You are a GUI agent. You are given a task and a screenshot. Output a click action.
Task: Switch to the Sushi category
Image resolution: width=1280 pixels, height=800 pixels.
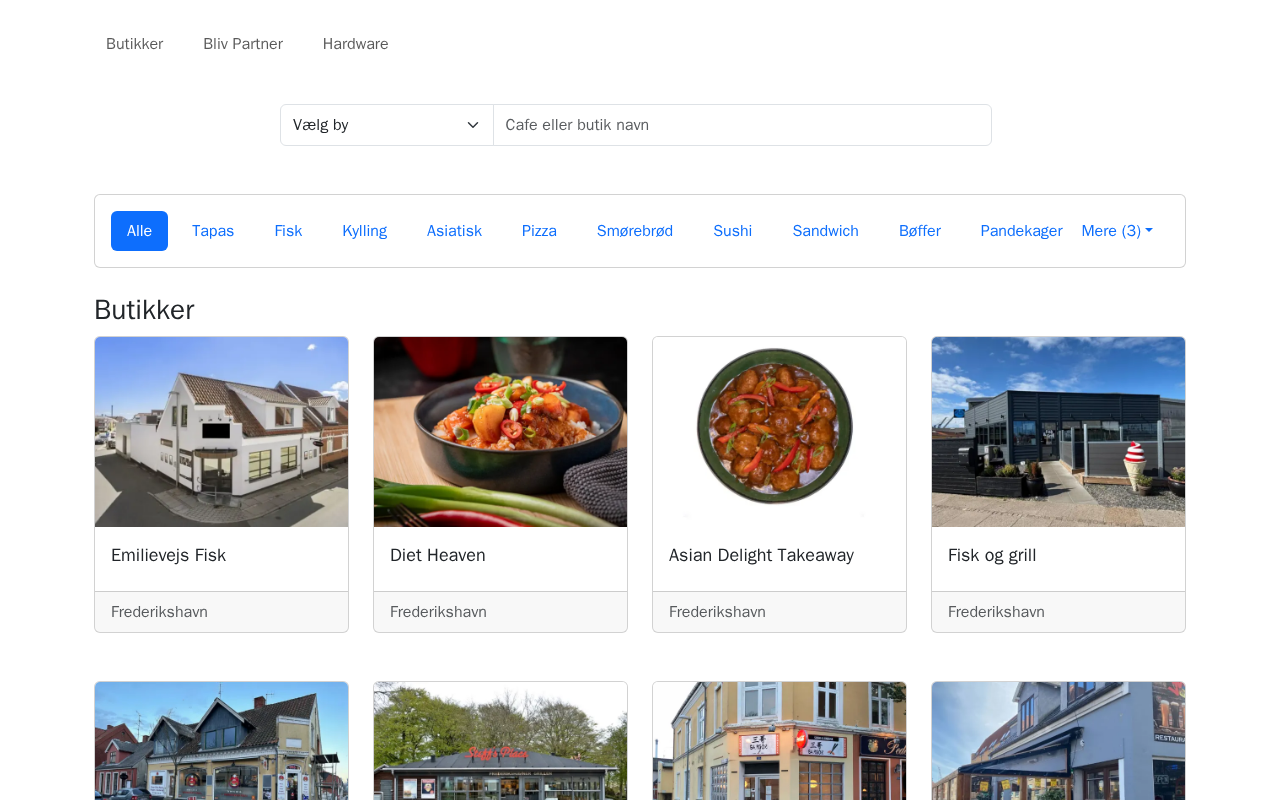(x=732, y=231)
